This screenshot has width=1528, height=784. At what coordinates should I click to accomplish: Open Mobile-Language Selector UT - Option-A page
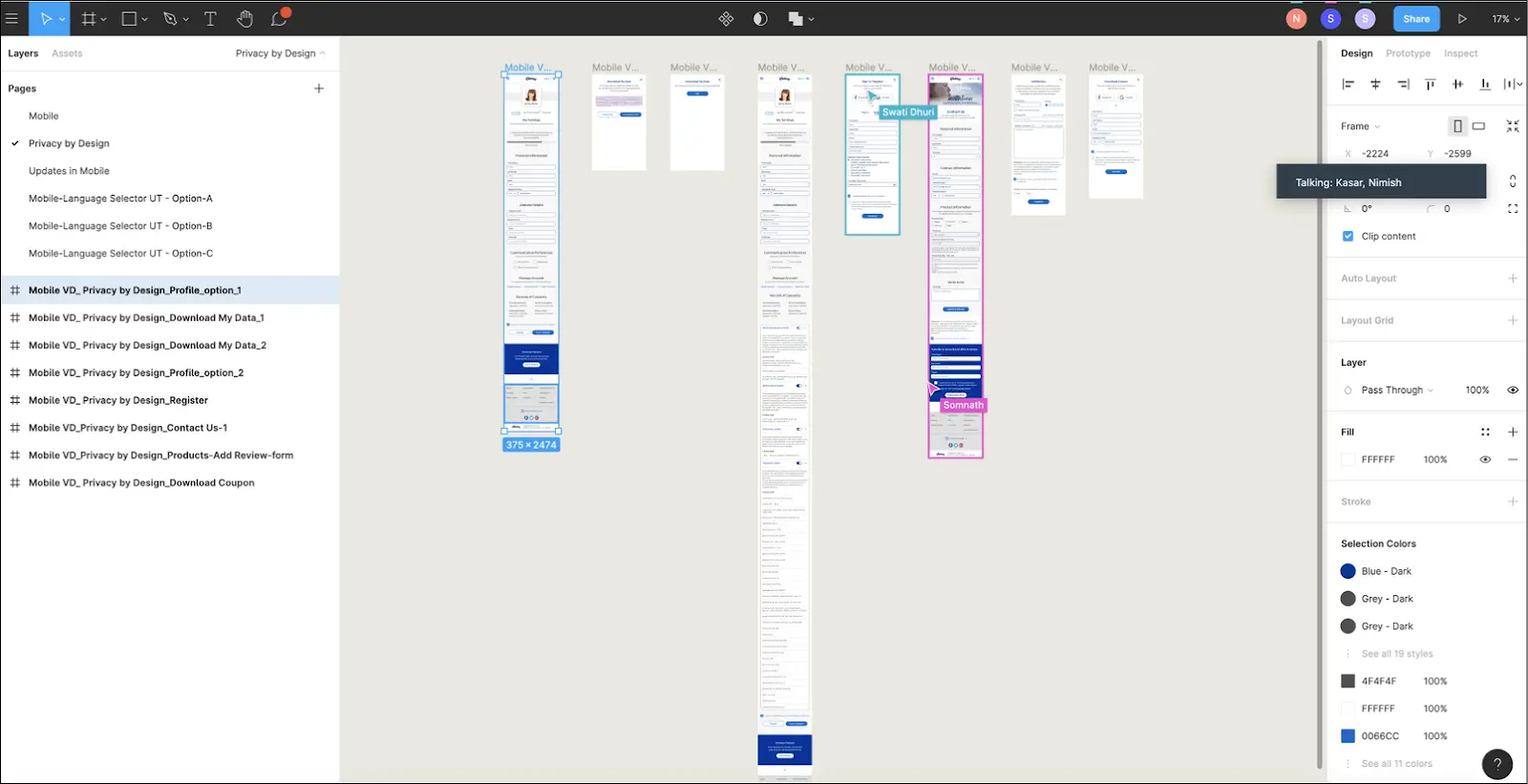tap(120, 199)
